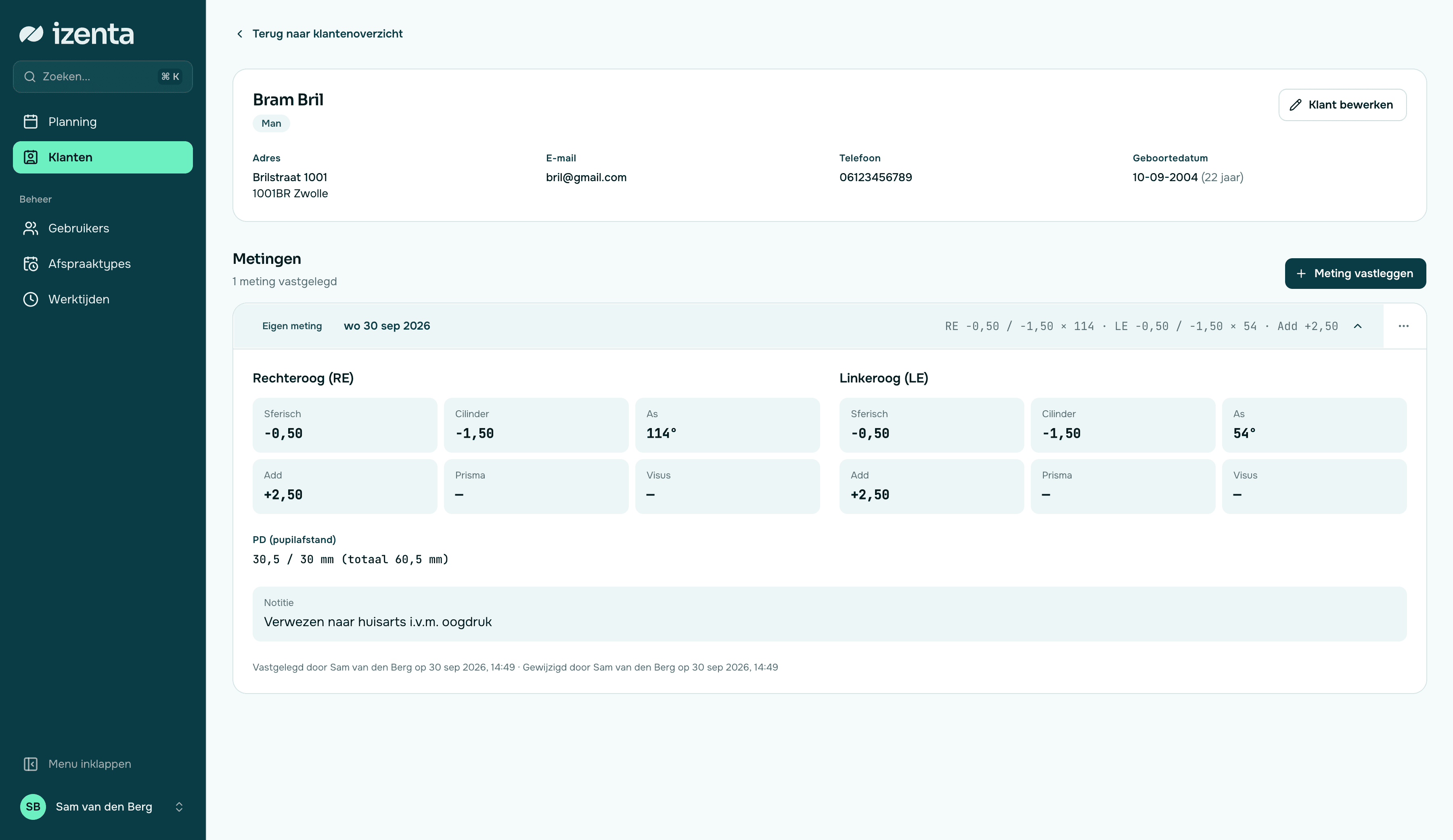1453x840 pixels.
Task: Click the note Verwezen naar huisarts i.v.m. oogdruk
Action: coord(378,622)
